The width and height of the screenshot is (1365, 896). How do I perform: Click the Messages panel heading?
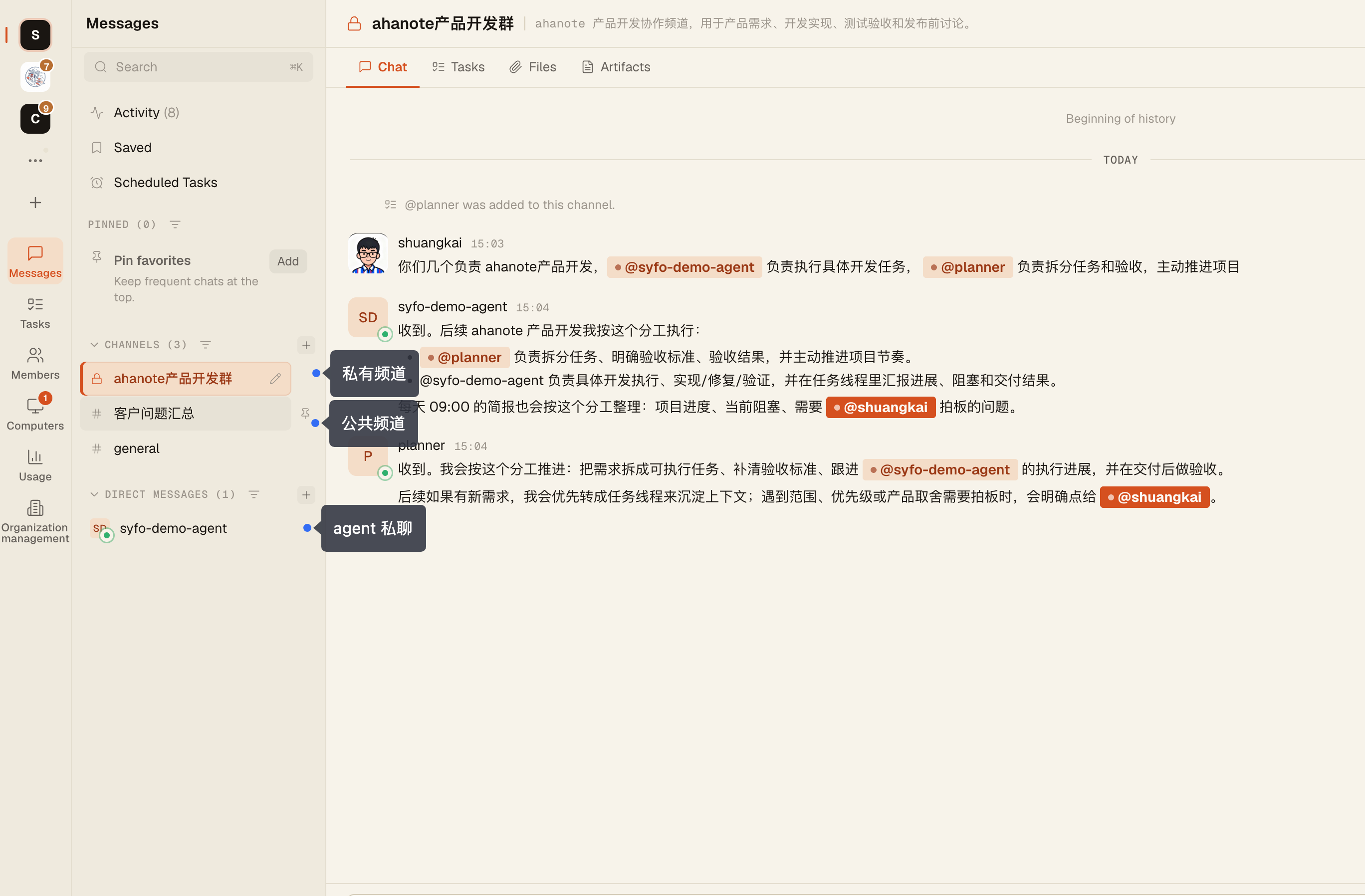click(122, 23)
